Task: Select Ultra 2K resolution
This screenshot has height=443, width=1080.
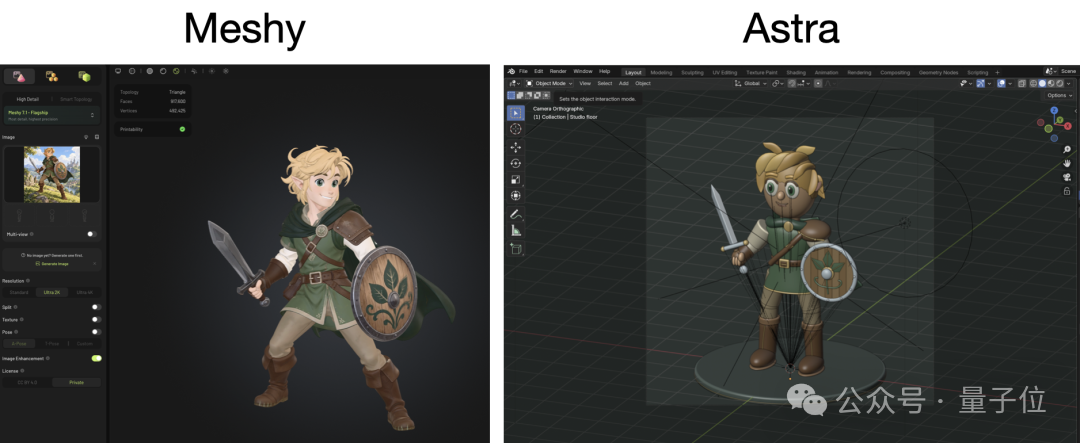Action: (x=52, y=293)
